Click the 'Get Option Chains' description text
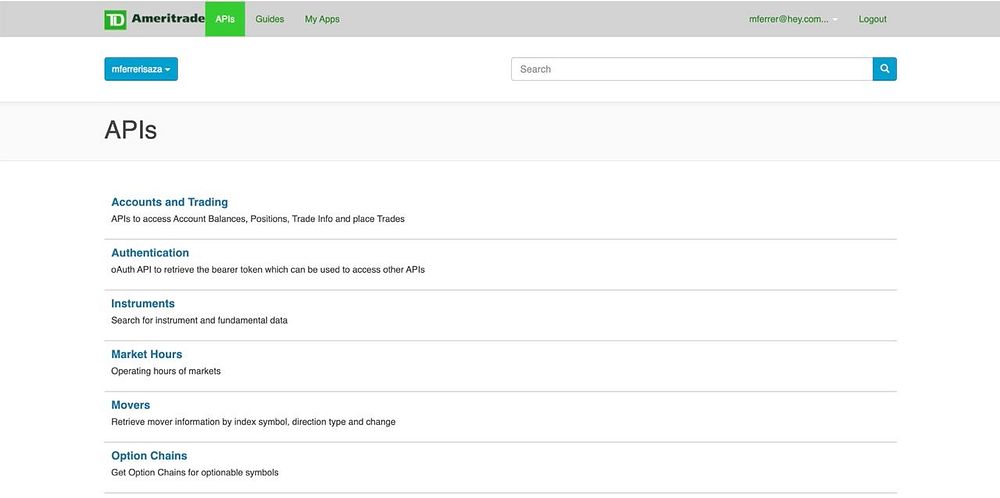Screen dimensions: 1000x498 (195, 473)
